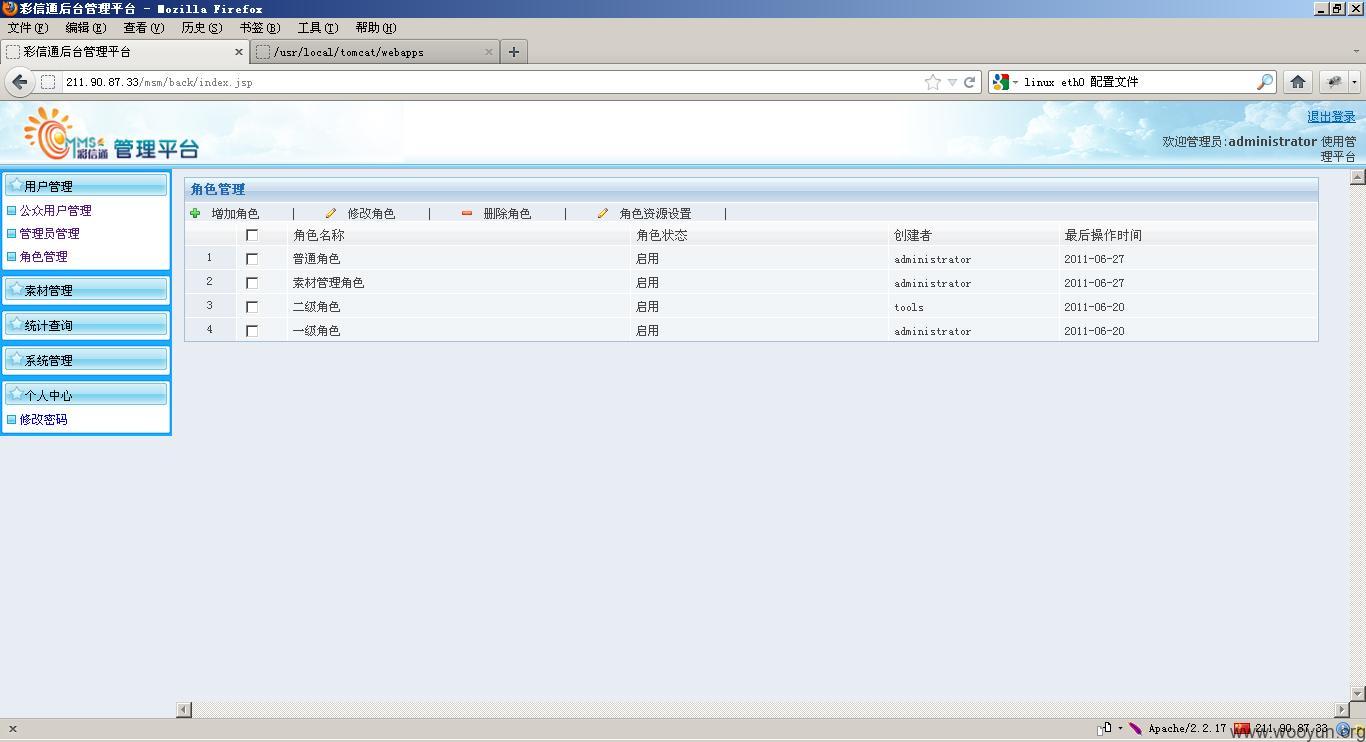Screen dimensions: 1366x742
Task: Close the 彩信通后台管理平台 tab
Action: pyautogui.click(x=239, y=52)
